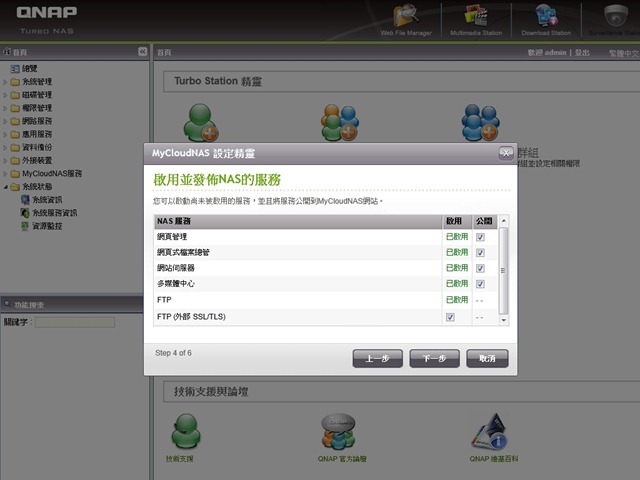Select 總覽 overview in sidebar
Viewport: 640px width, 480px height.
click(29, 69)
